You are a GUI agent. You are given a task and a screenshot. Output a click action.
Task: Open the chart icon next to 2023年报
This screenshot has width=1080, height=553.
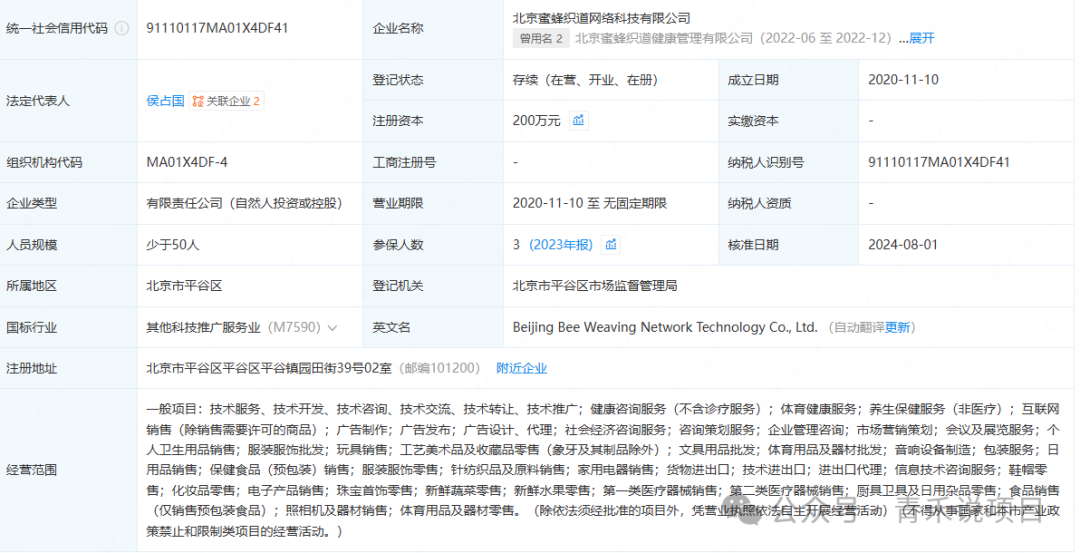click(611, 244)
